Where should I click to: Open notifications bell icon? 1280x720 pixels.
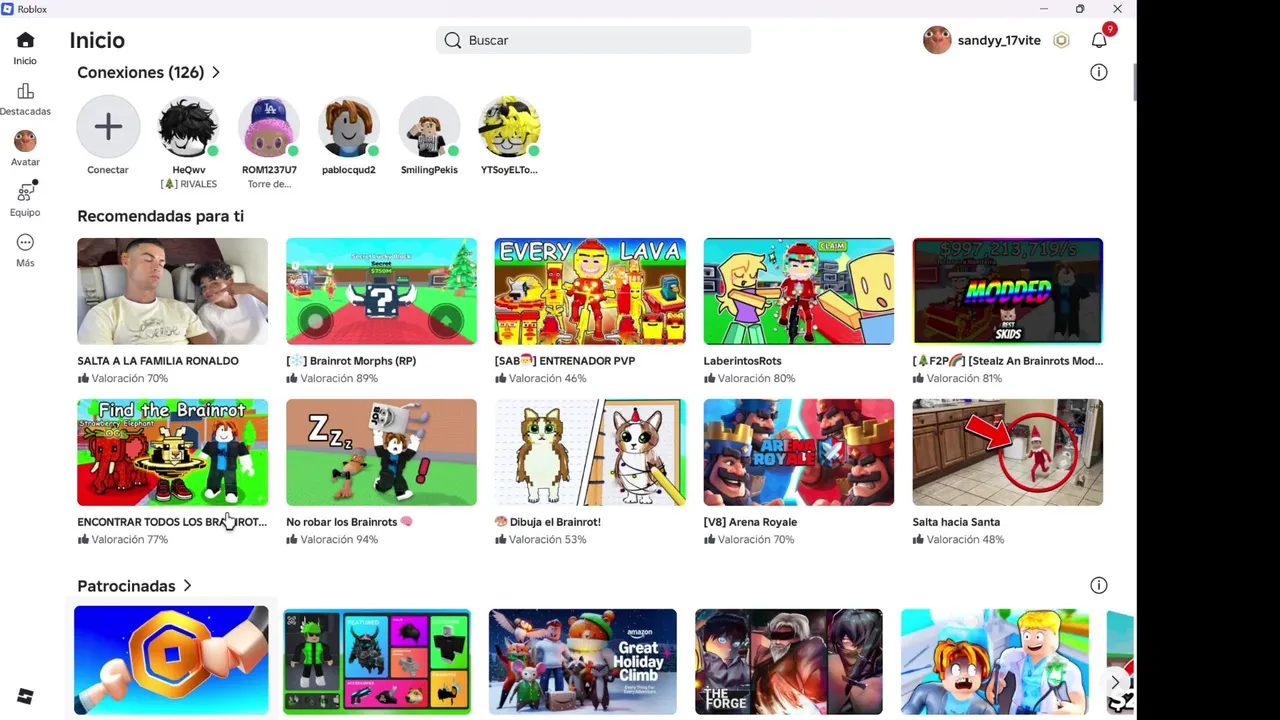(x=1099, y=40)
